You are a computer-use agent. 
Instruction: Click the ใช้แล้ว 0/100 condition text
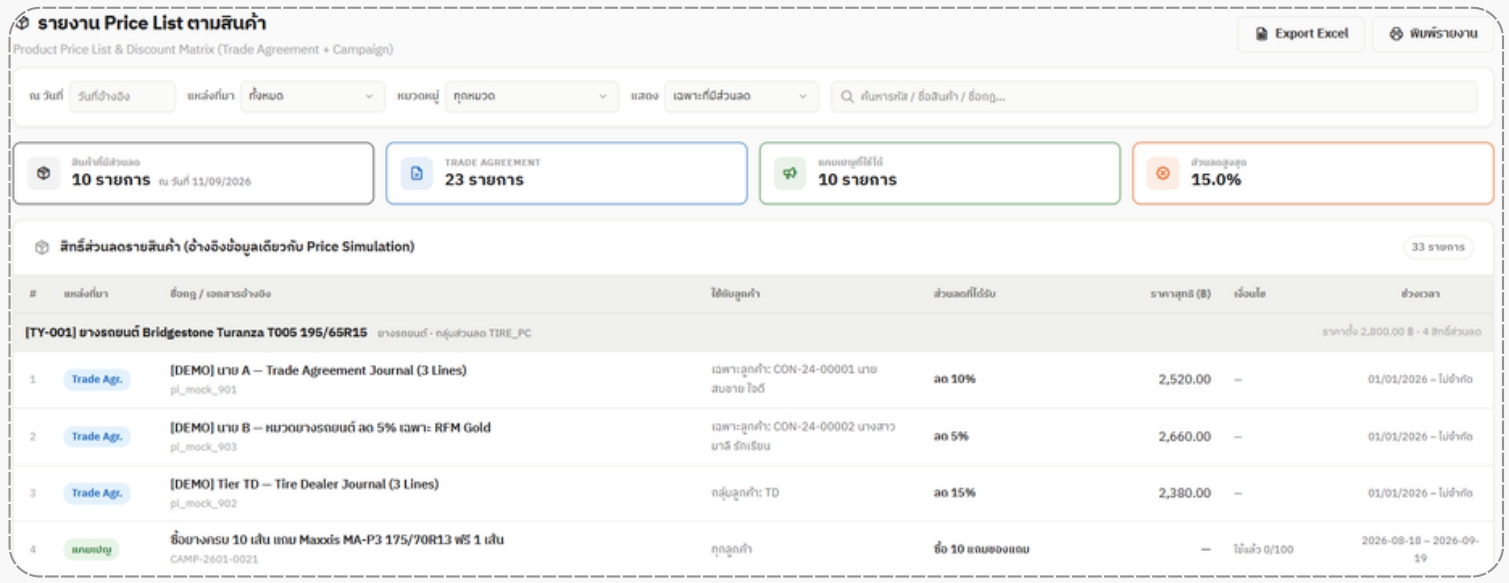pyautogui.click(x=1264, y=549)
